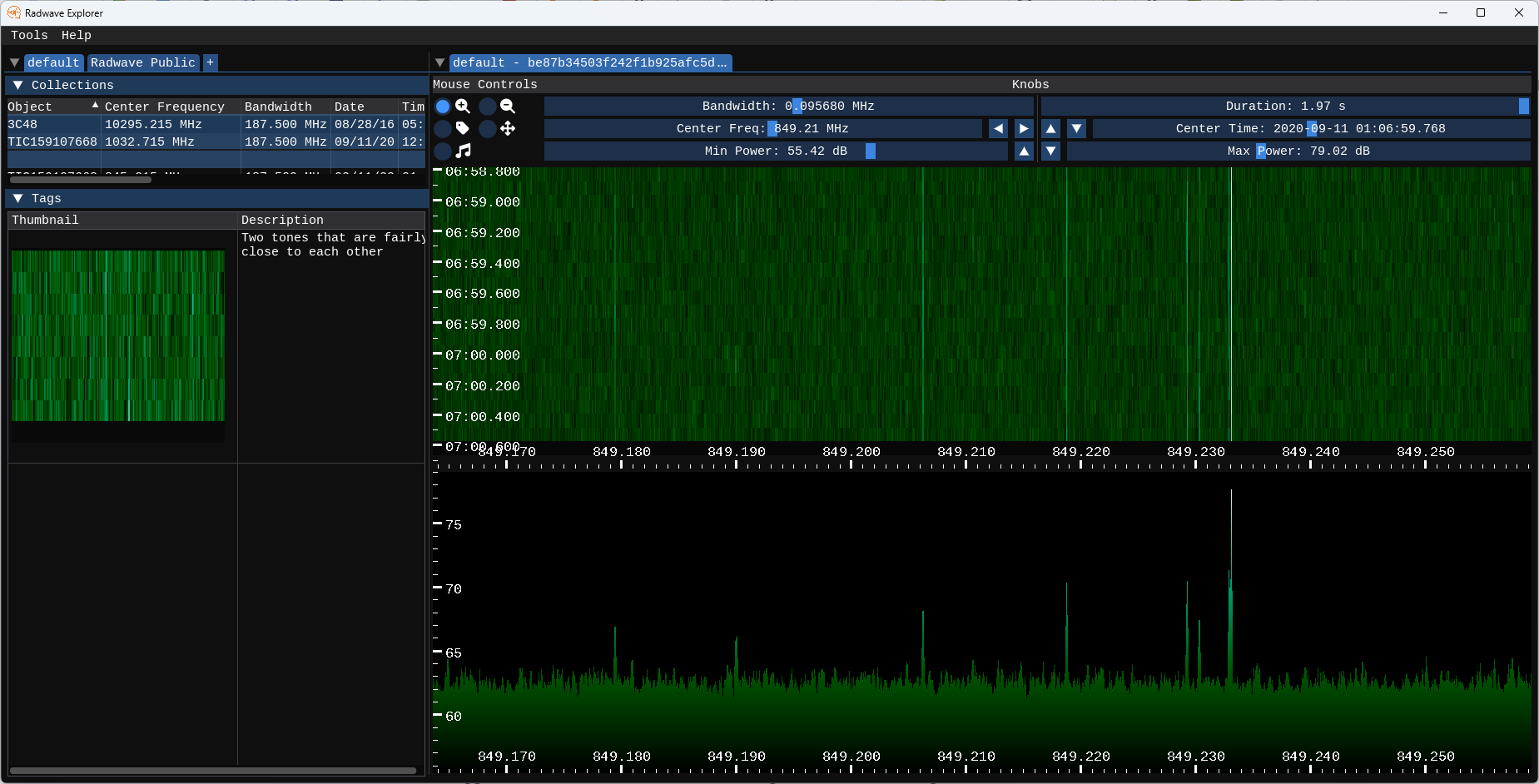Collapse the Collections section
Image resolution: width=1539 pixels, height=784 pixels.
pos(18,85)
